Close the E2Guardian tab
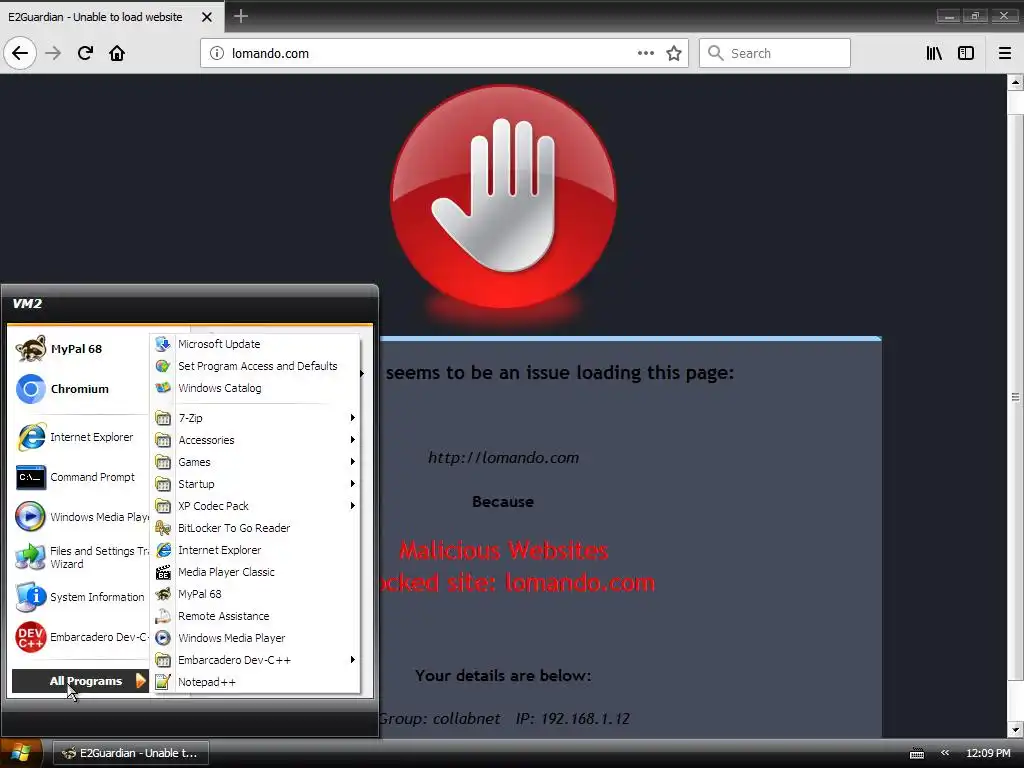This screenshot has width=1024, height=768. [x=206, y=17]
